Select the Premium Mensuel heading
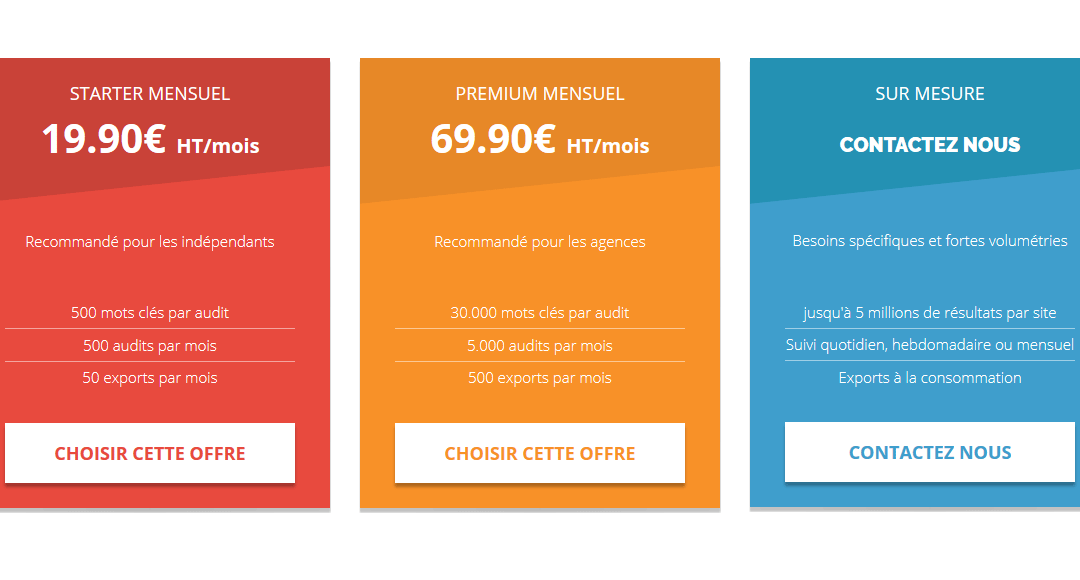1080x580 pixels. tap(540, 94)
